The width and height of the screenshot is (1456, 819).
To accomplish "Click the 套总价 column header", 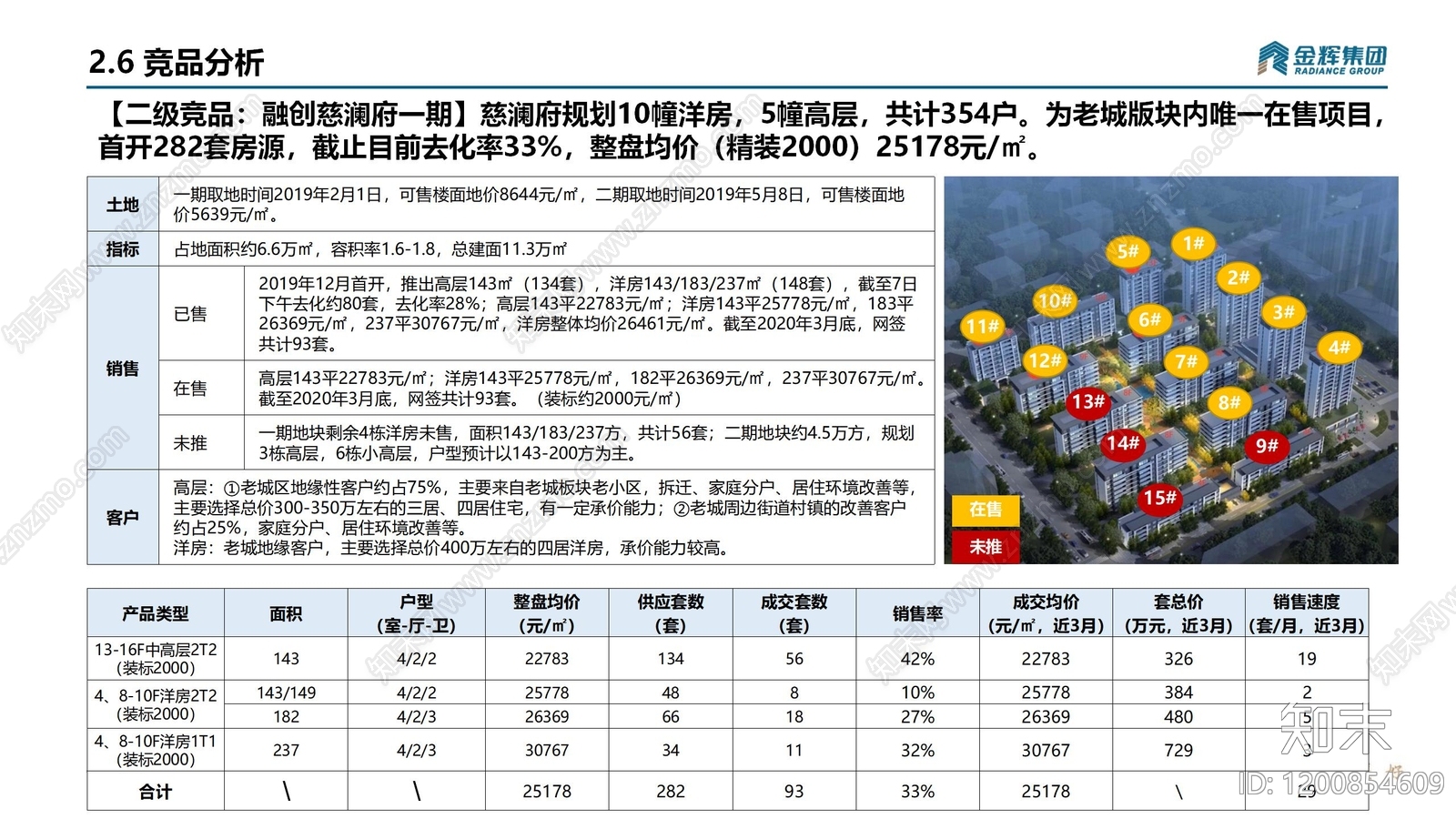I will point(1178,613).
